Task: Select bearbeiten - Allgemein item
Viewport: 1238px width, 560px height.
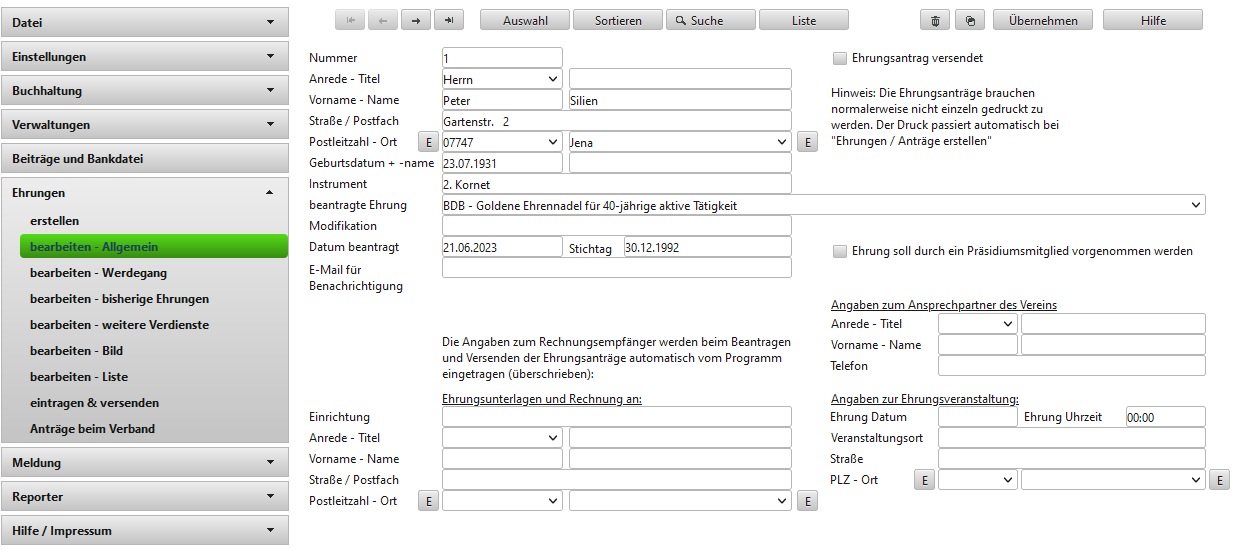Action: point(153,247)
